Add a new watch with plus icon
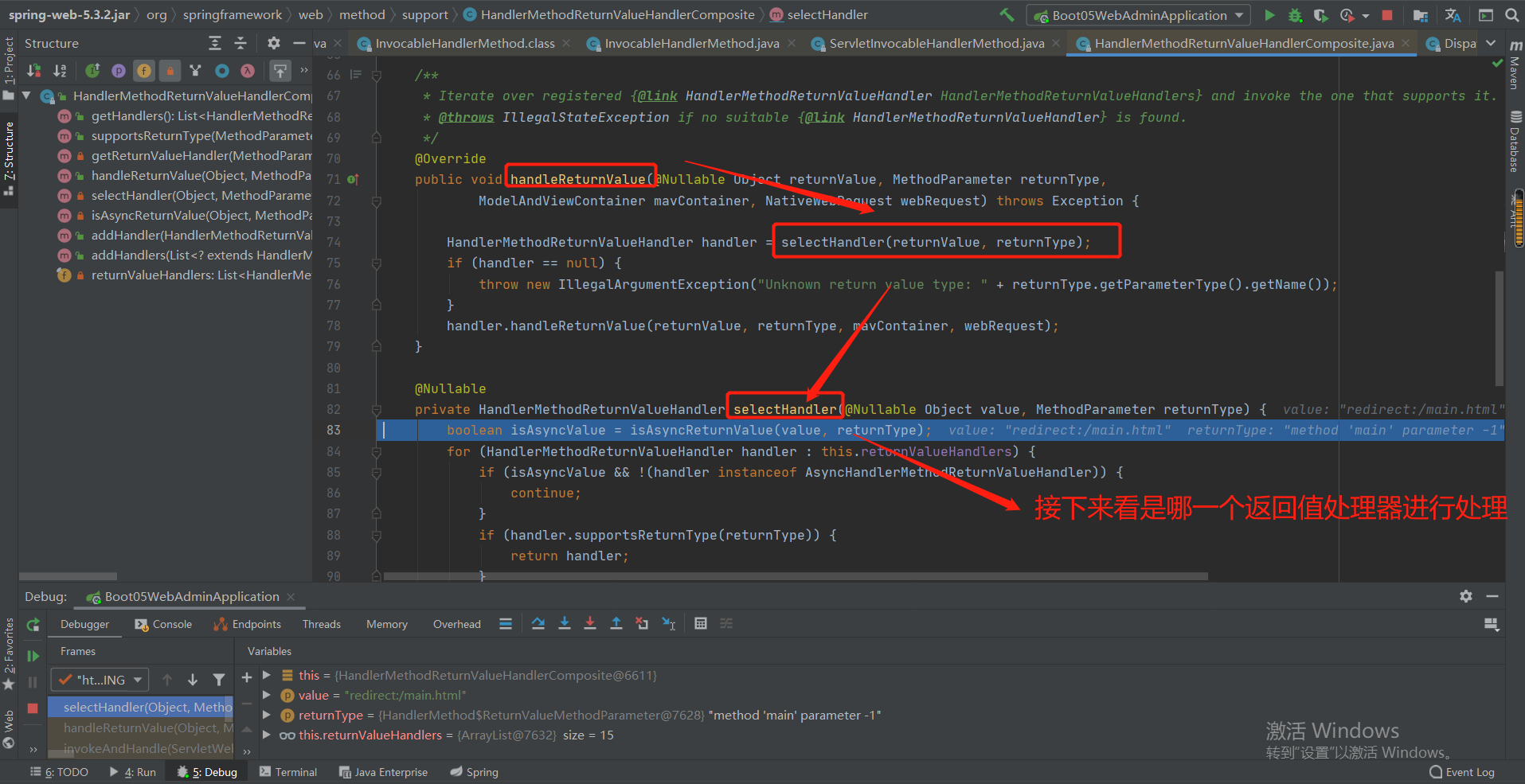Screen dimensions: 1525x784 247,677
